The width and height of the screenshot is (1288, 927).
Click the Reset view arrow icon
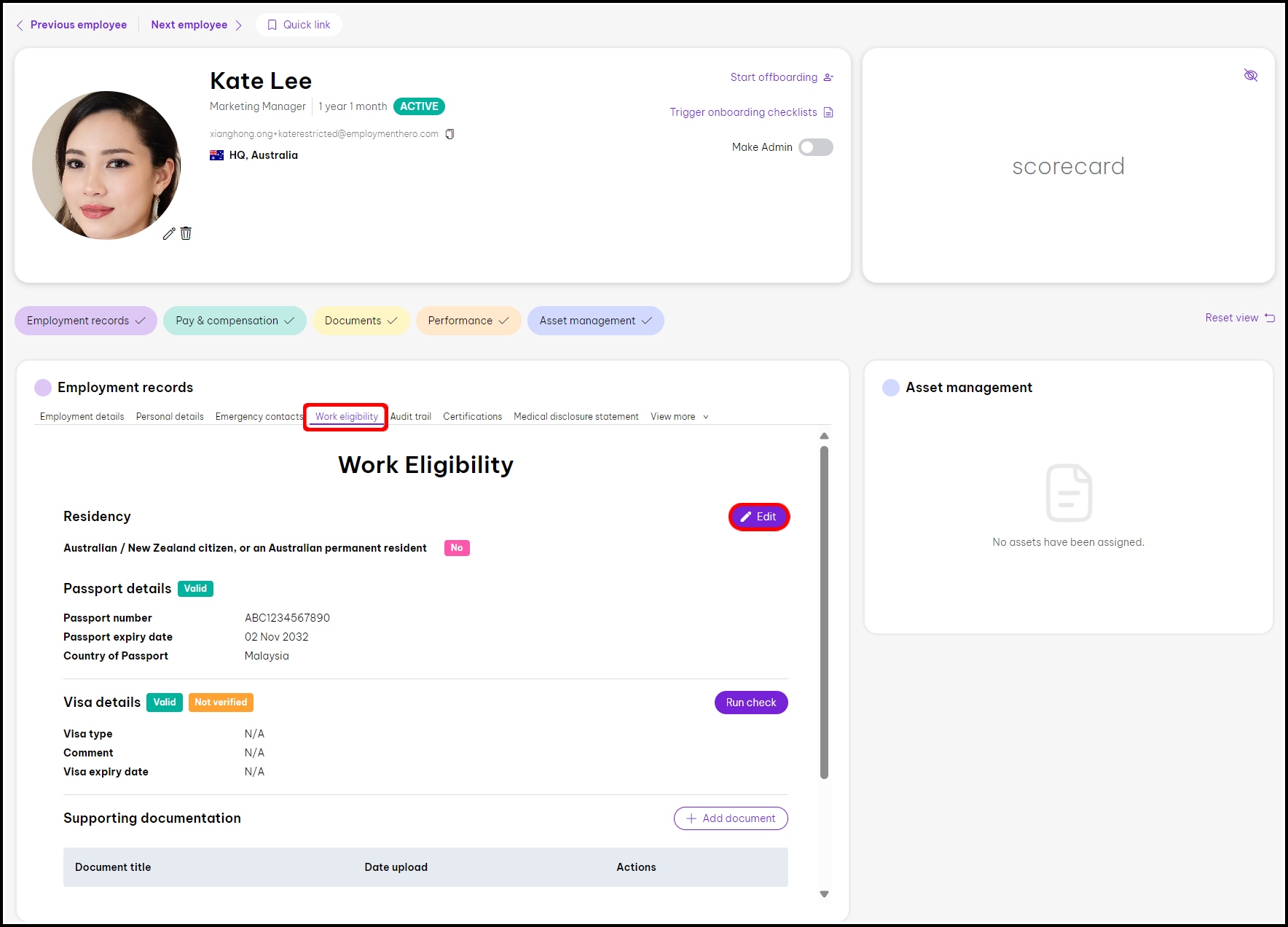coord(1270,318)
